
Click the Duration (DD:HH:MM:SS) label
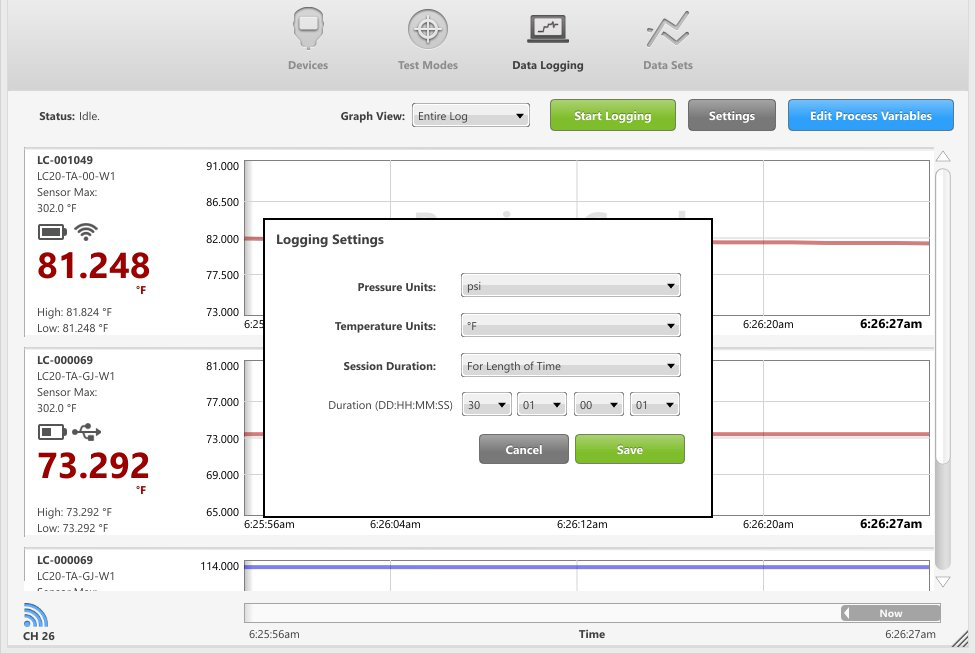point(390,405)
